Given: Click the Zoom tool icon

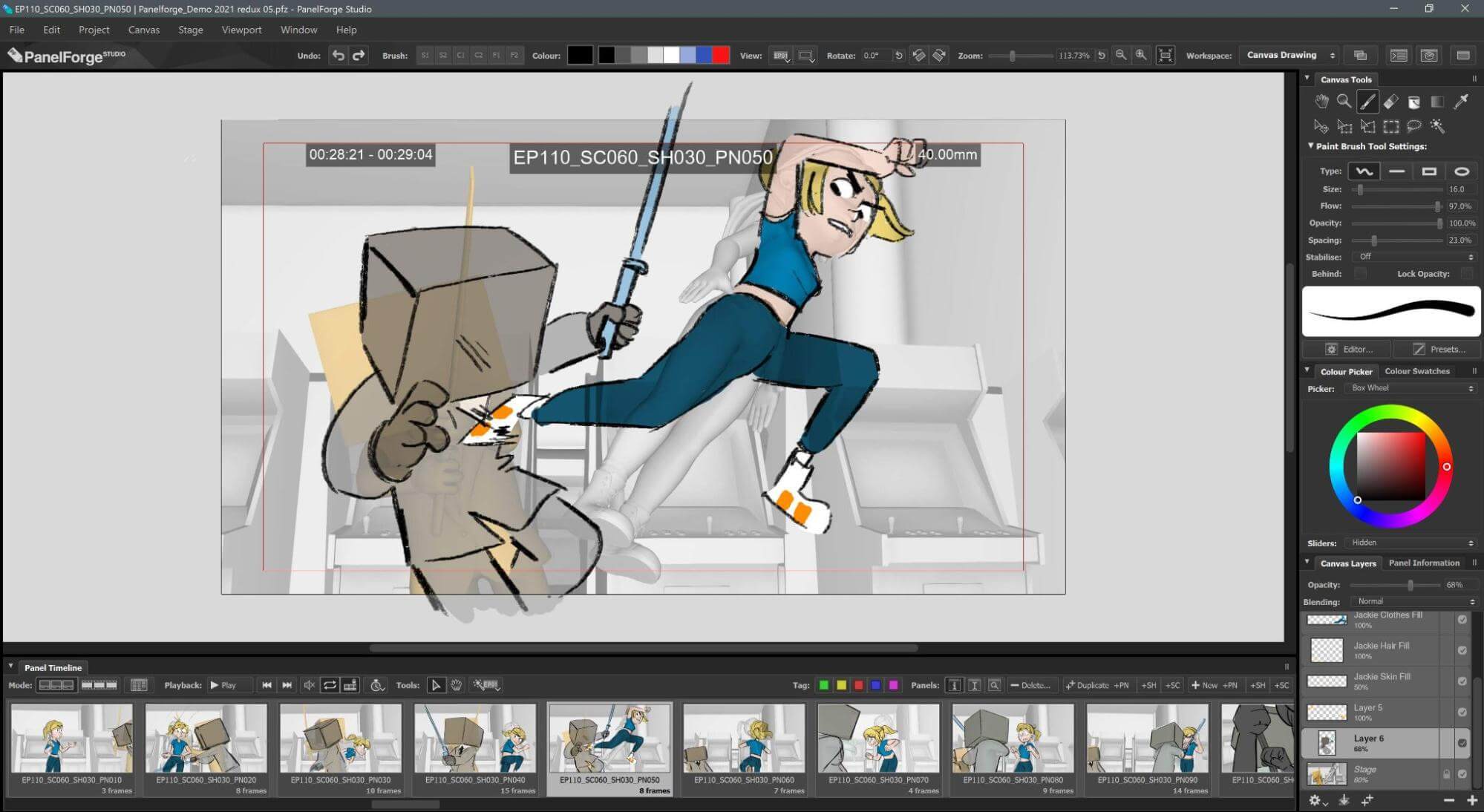Looking at the screenshot, I should [1343, 102].
